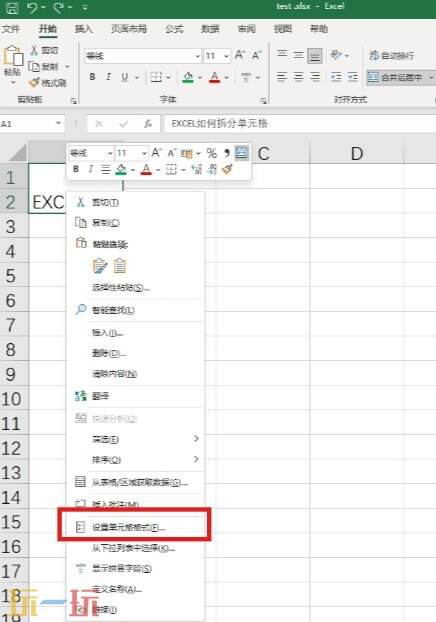Click the ribbon middle align icon

pos(298,55)
